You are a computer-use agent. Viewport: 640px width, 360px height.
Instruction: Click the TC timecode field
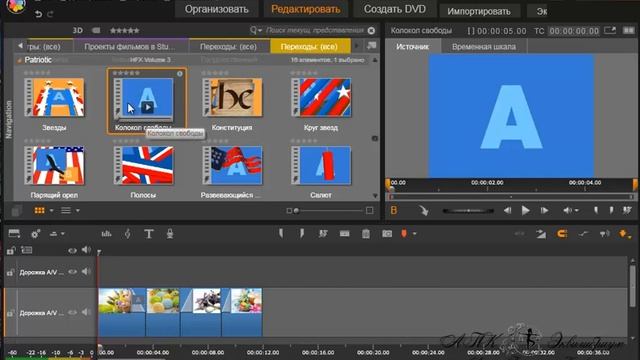point(574,31)
